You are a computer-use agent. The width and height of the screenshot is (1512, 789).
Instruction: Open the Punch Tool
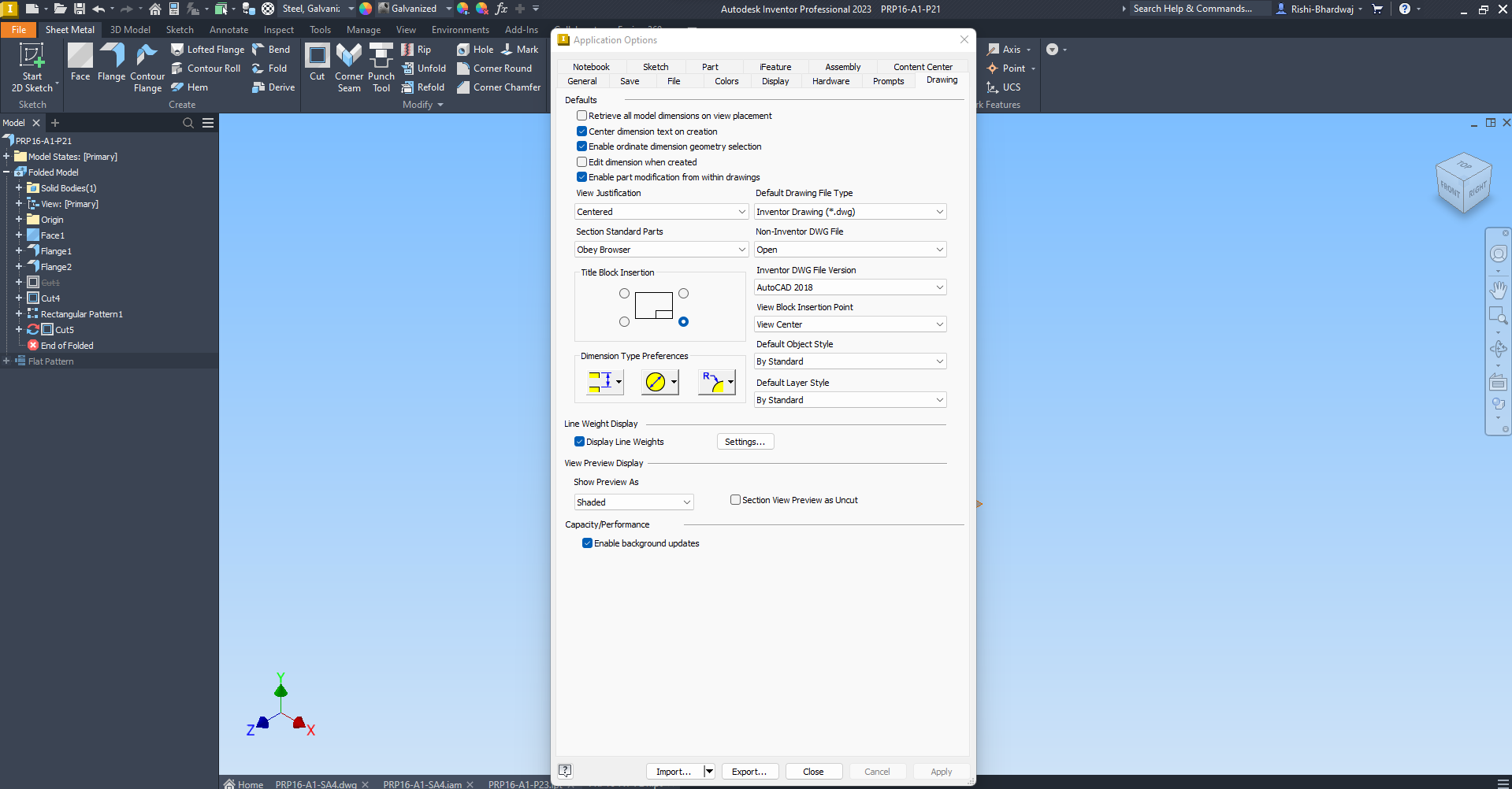(381, 68)
